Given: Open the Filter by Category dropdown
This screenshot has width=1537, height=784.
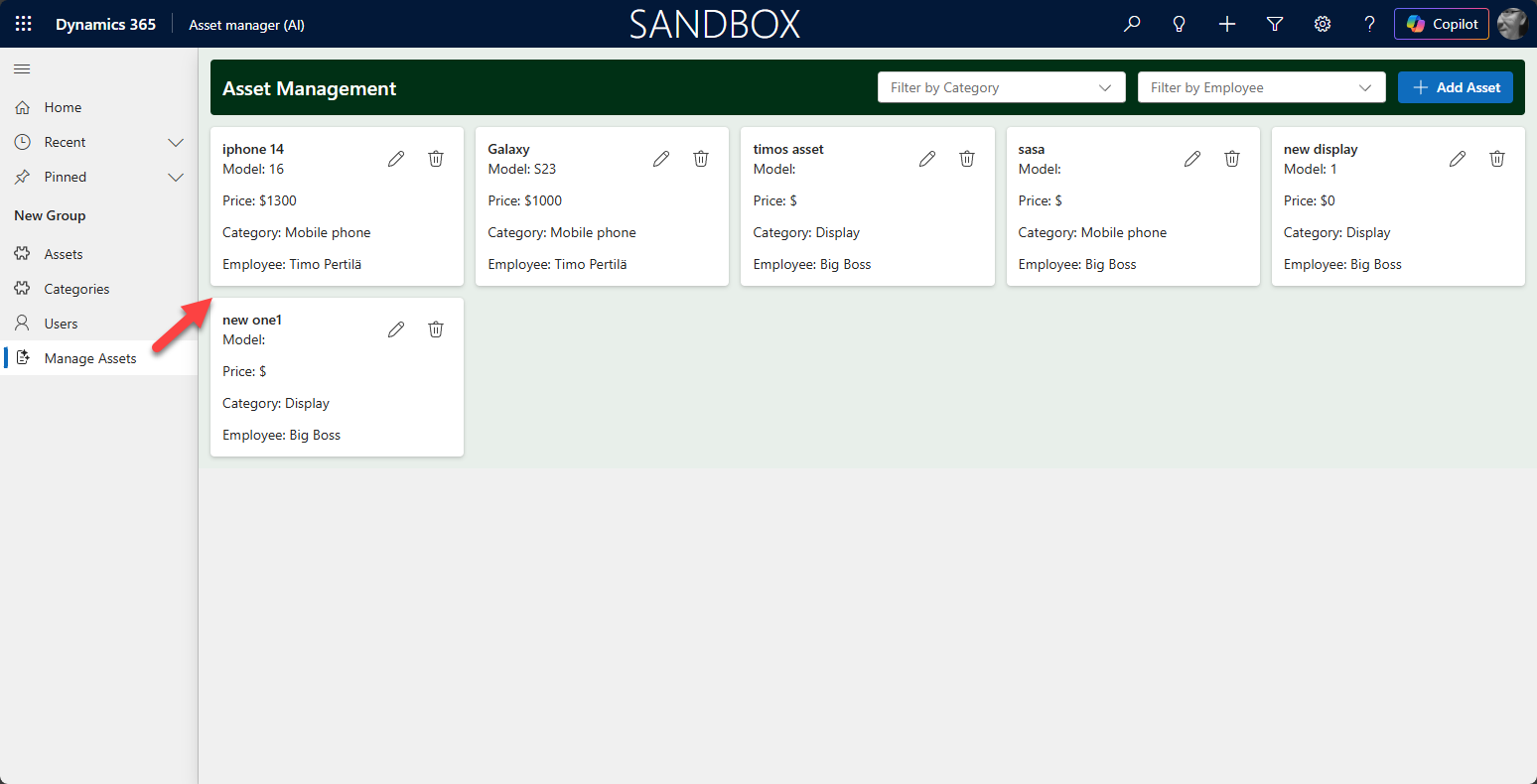Looking at the screenshot, I should tap(1001, 87).
